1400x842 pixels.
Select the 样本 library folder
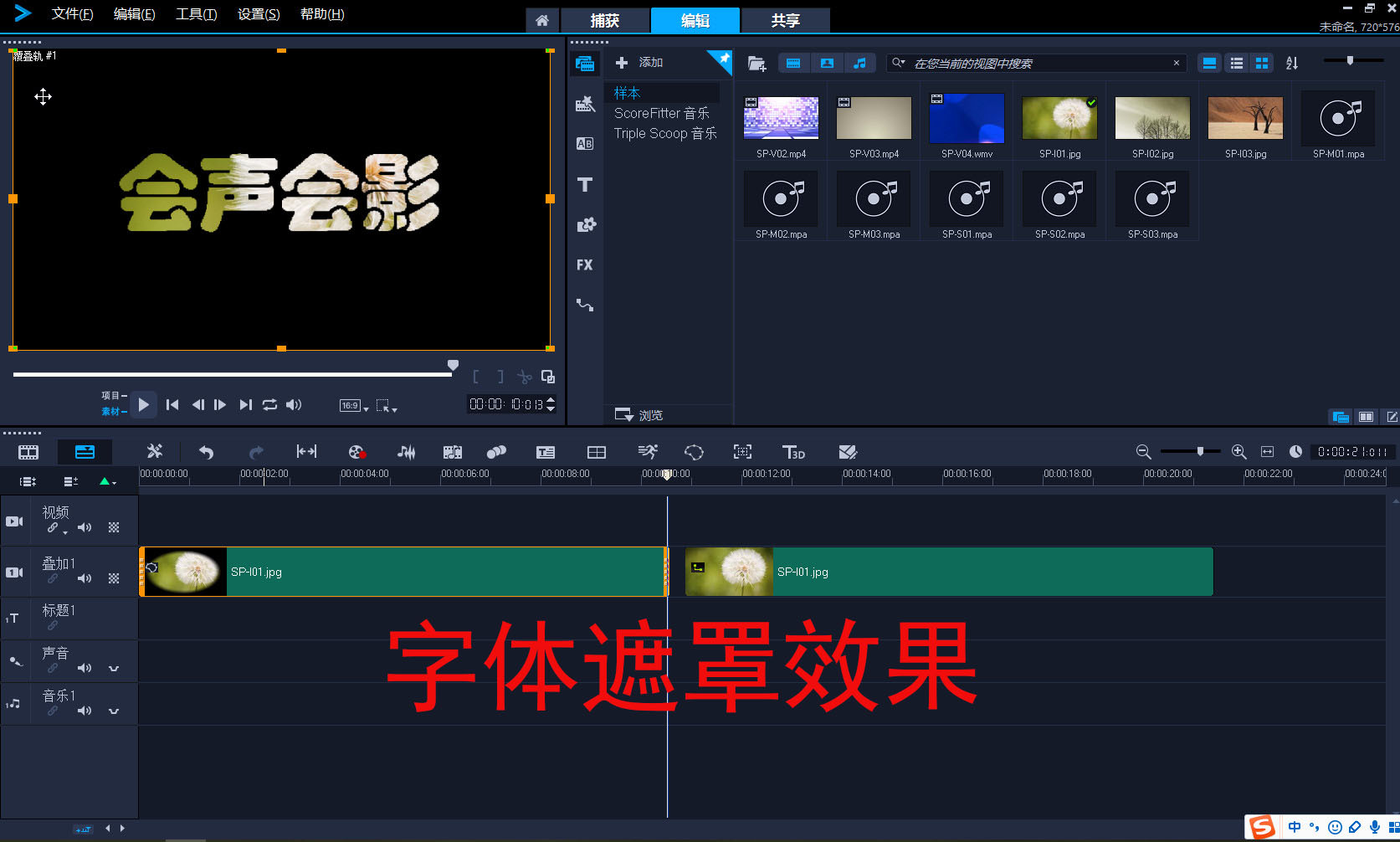point(627,93)
